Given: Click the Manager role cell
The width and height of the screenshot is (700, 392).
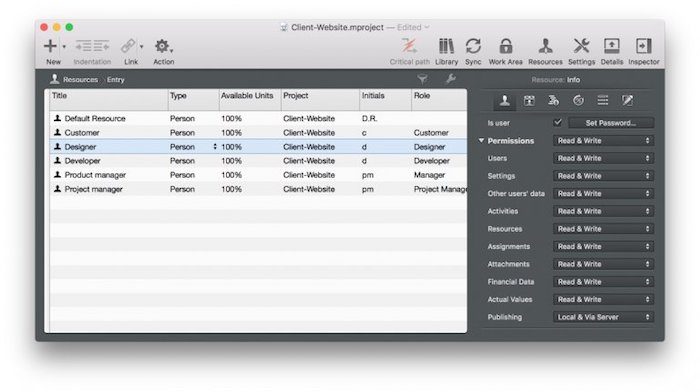Looking at the screenshot, I should point(429,175).
